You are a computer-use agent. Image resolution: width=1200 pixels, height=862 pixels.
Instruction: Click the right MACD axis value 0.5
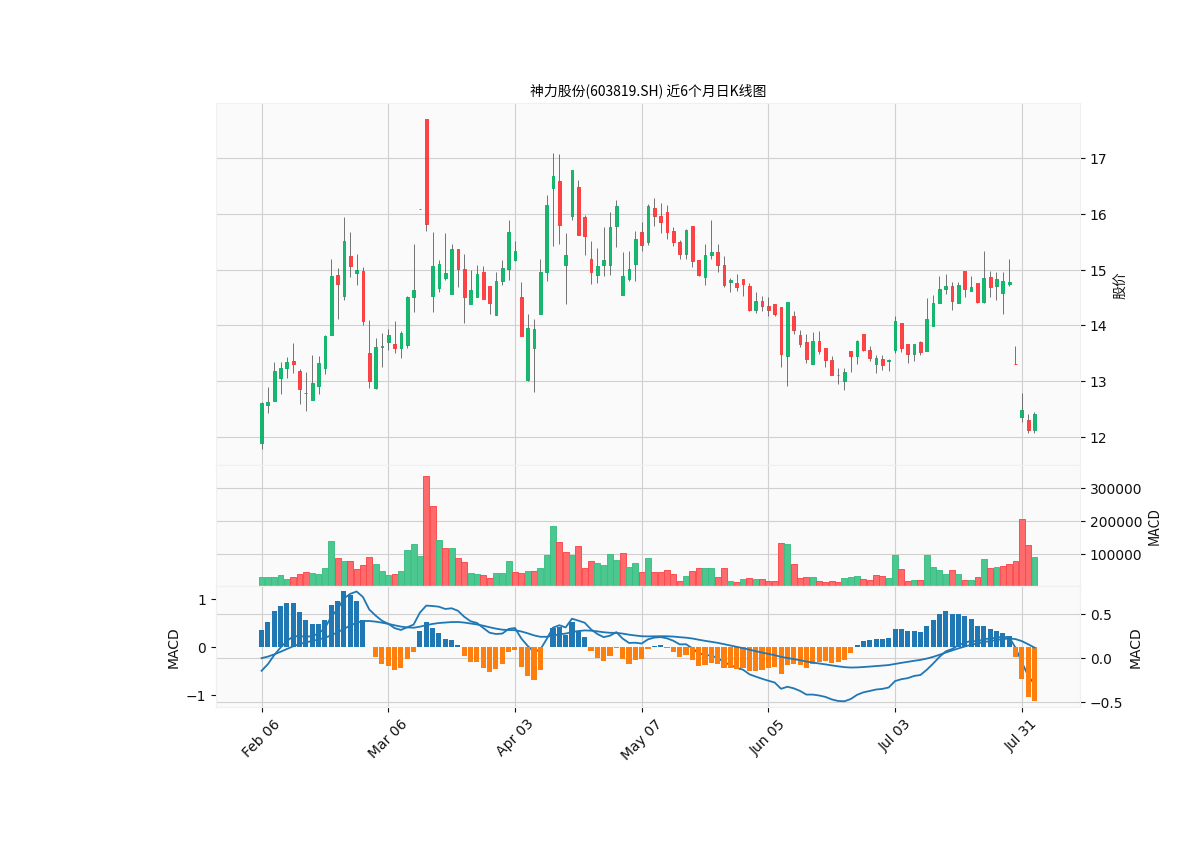(x=1101, y=615)
